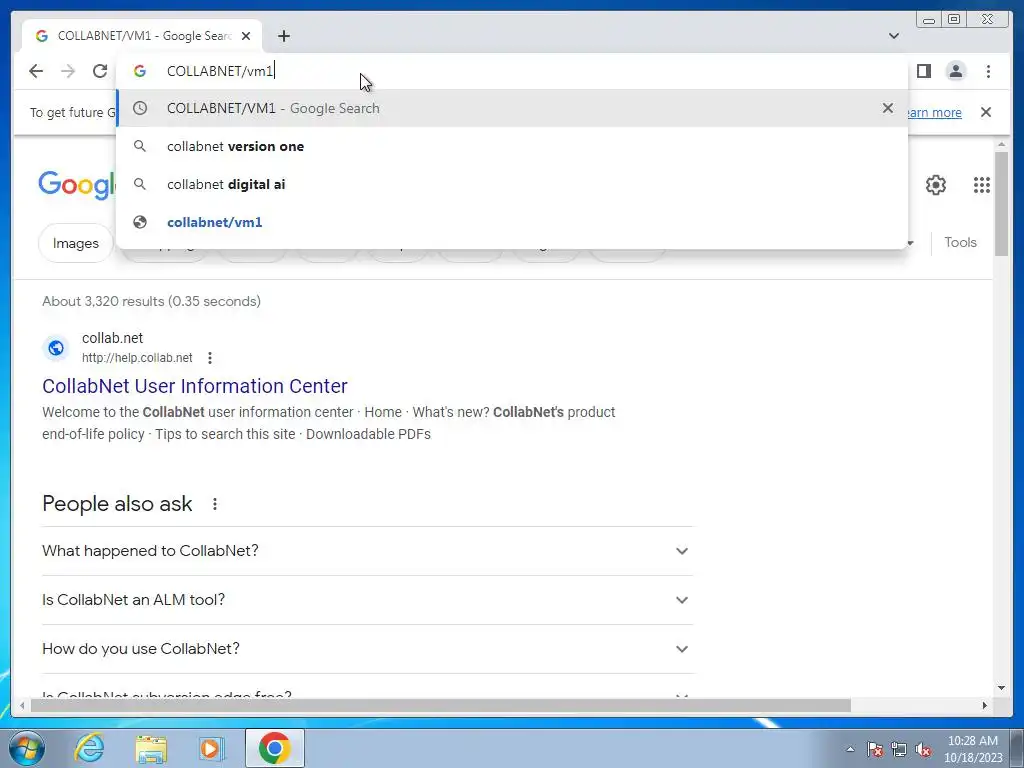Remove the COLLABNET/VM1 history suggestion
The image size is (1024, 768).
(x=888, y=108)
